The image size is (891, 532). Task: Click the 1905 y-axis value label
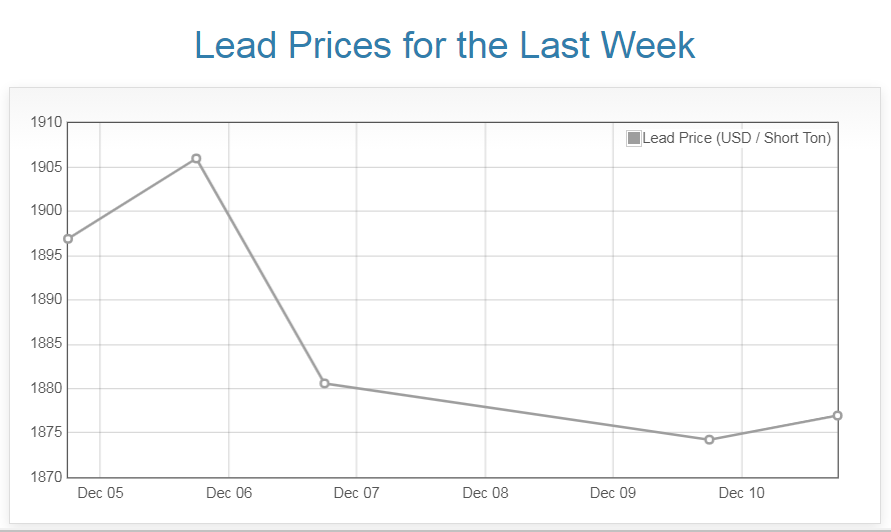click(47, 167)
